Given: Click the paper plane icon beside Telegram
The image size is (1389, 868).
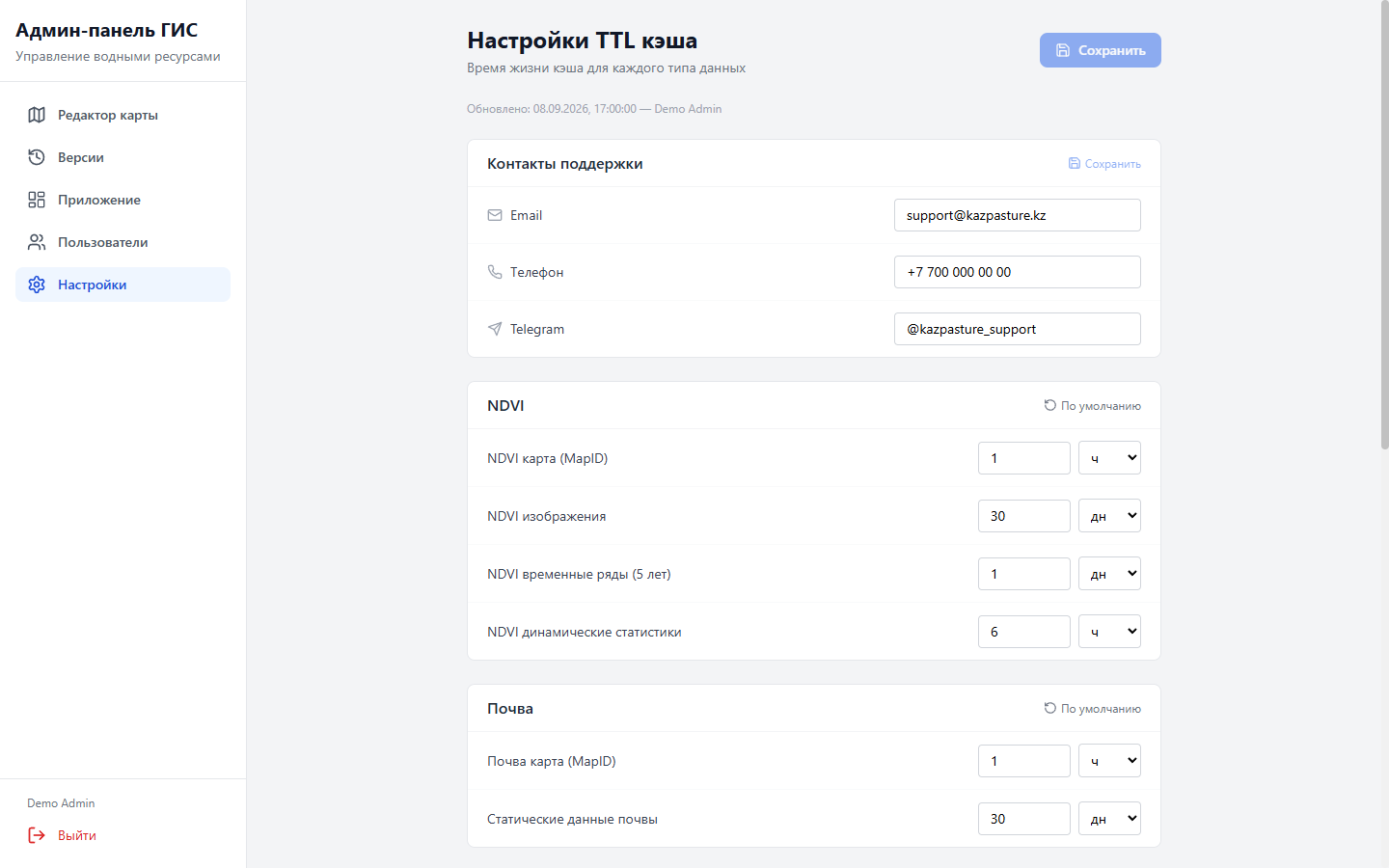Looking at the screenshot, I should click(x=495, y=329).
